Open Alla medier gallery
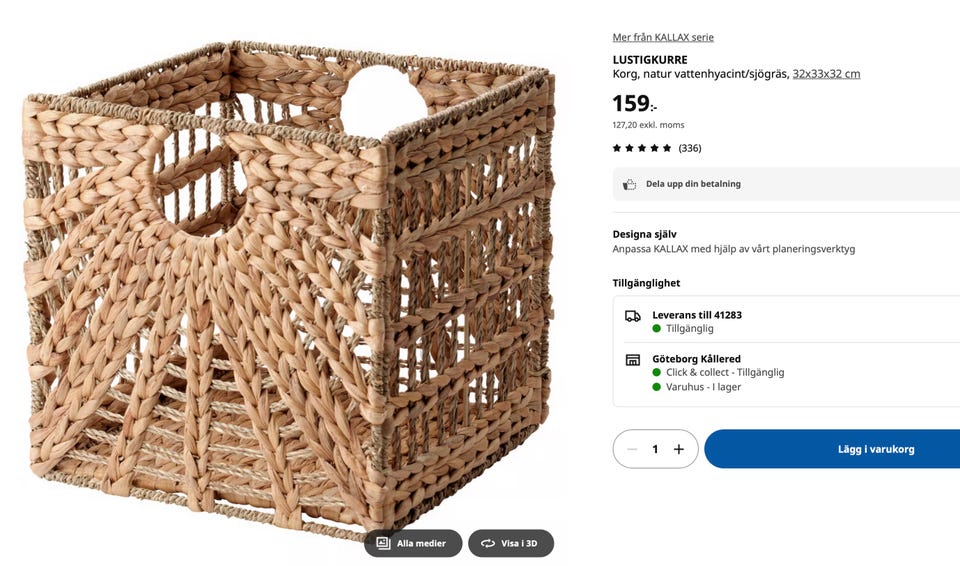Viewport: 960px width, 566px height. tap(413, 543)
